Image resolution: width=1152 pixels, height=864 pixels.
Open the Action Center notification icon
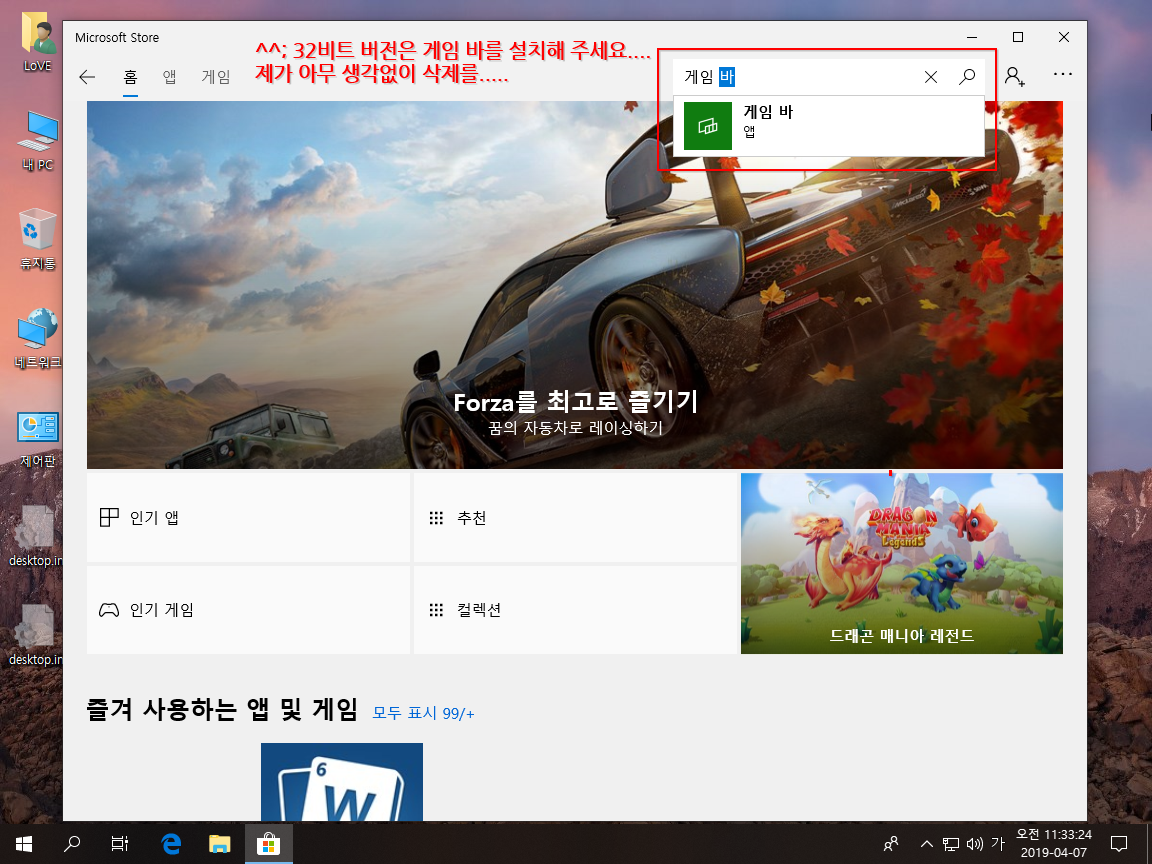coord(1119,843)
